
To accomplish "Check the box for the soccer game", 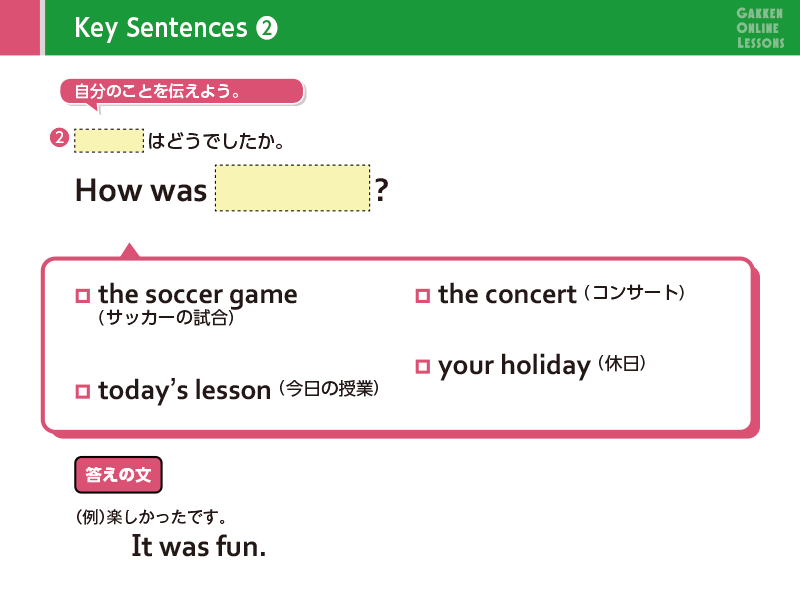I will (x=83, y=296).
